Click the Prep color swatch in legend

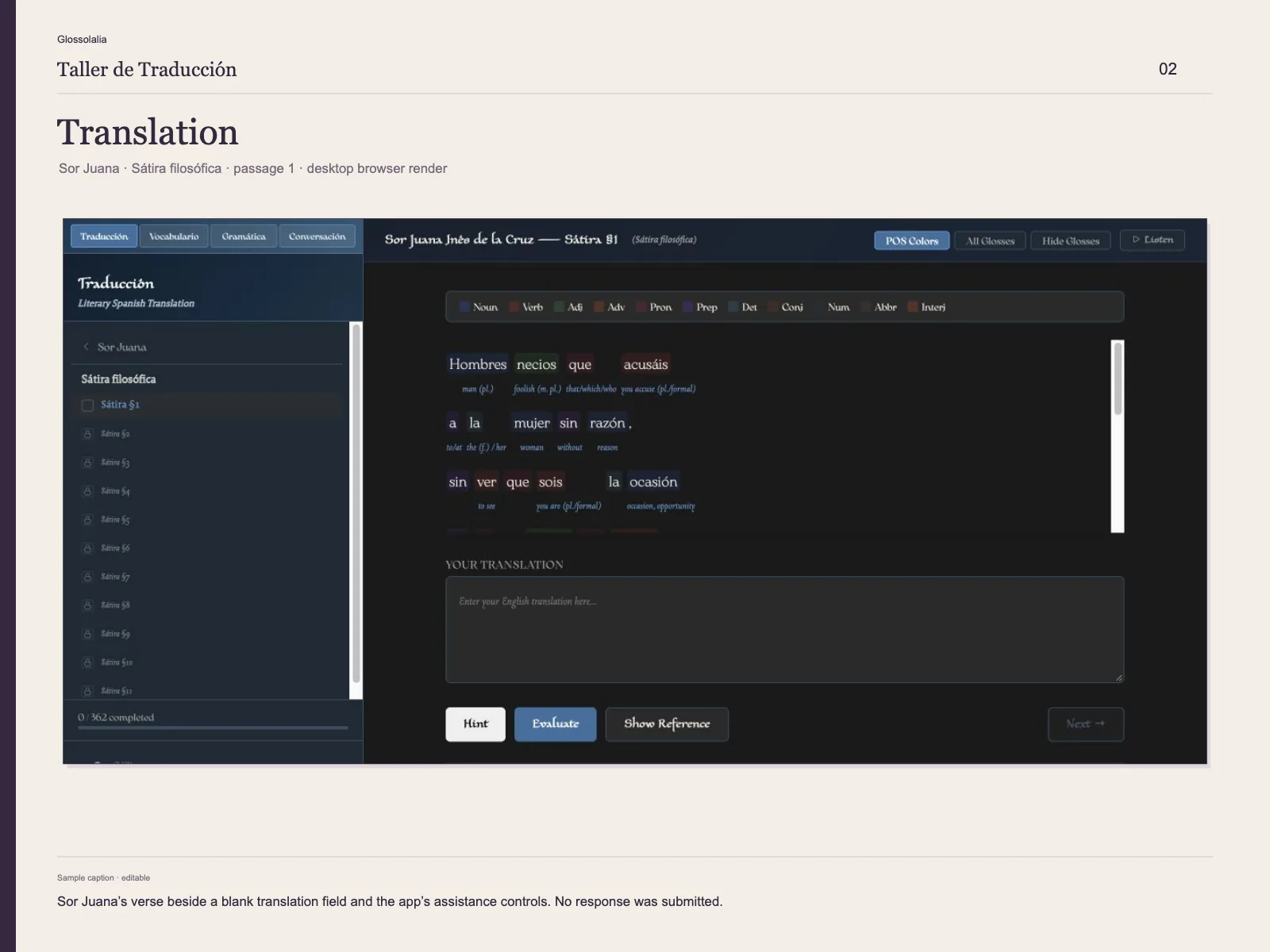[x=687, y=307]
